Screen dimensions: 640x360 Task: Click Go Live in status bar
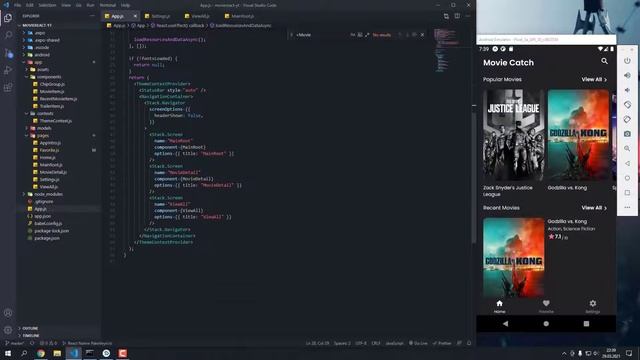[418, 343]
